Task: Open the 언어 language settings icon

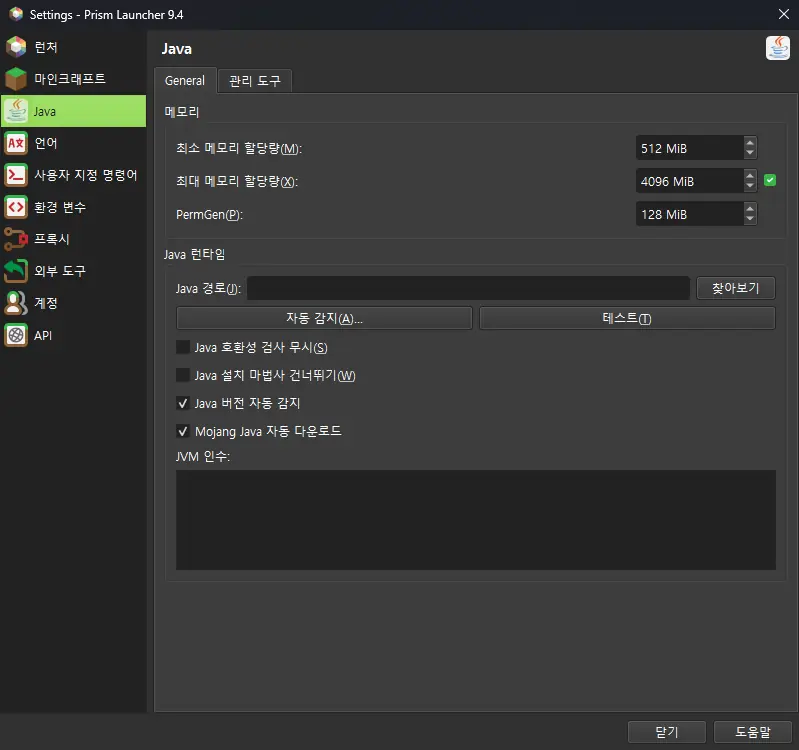Action: tap(16, 143)
